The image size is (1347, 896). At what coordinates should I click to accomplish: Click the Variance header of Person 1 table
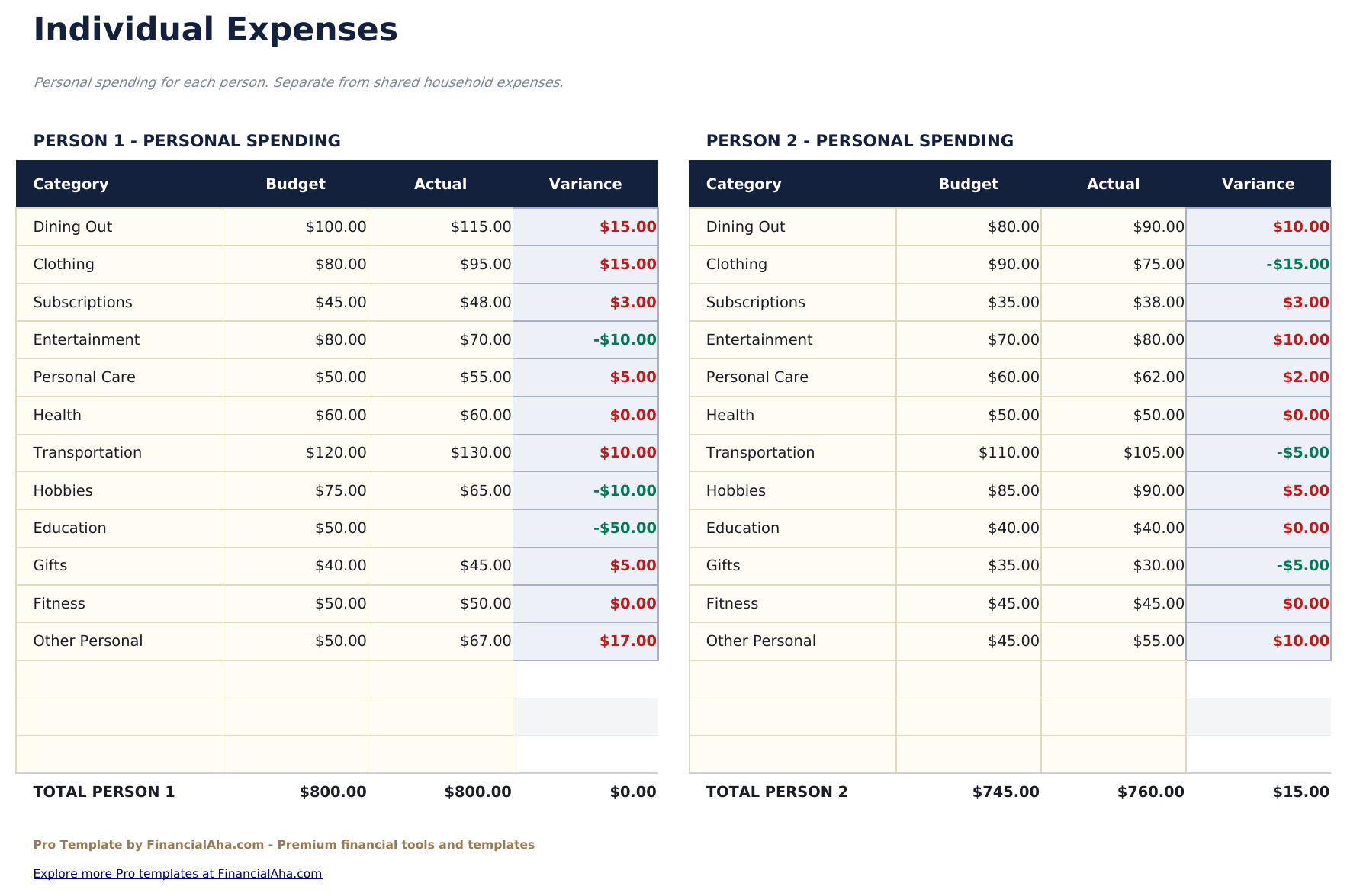tap(585, 184)
